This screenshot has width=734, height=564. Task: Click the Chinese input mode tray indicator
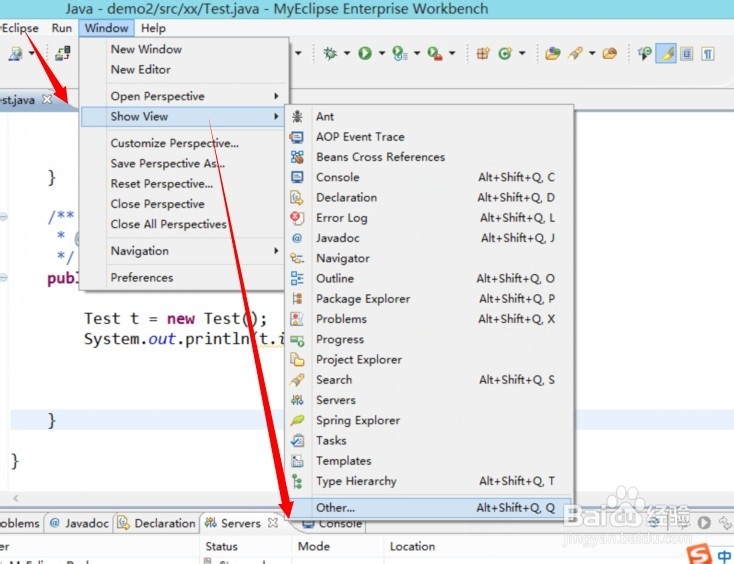click(x=724, y=556)
